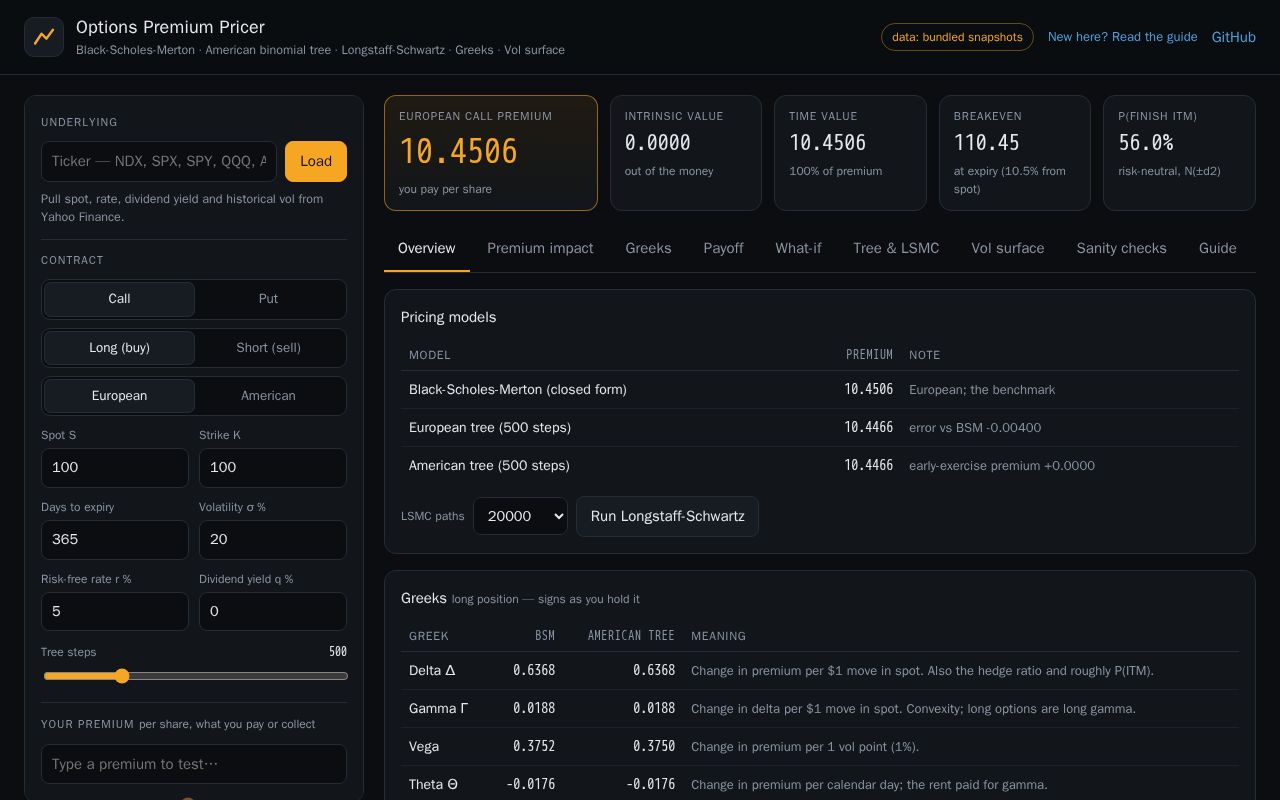Click the Theta Θ row label
1280x800 pixels.
pyautogui.click(x=434, y=785)
